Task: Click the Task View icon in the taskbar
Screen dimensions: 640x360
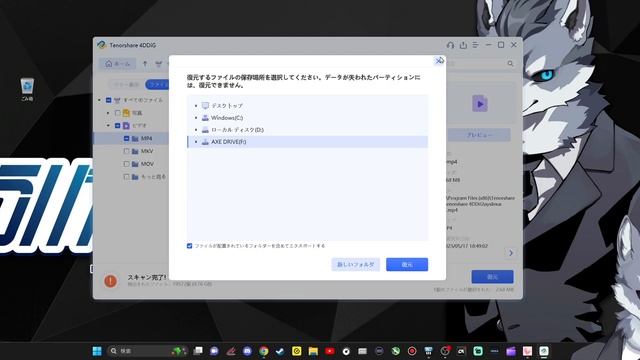Action: [198, 351]
